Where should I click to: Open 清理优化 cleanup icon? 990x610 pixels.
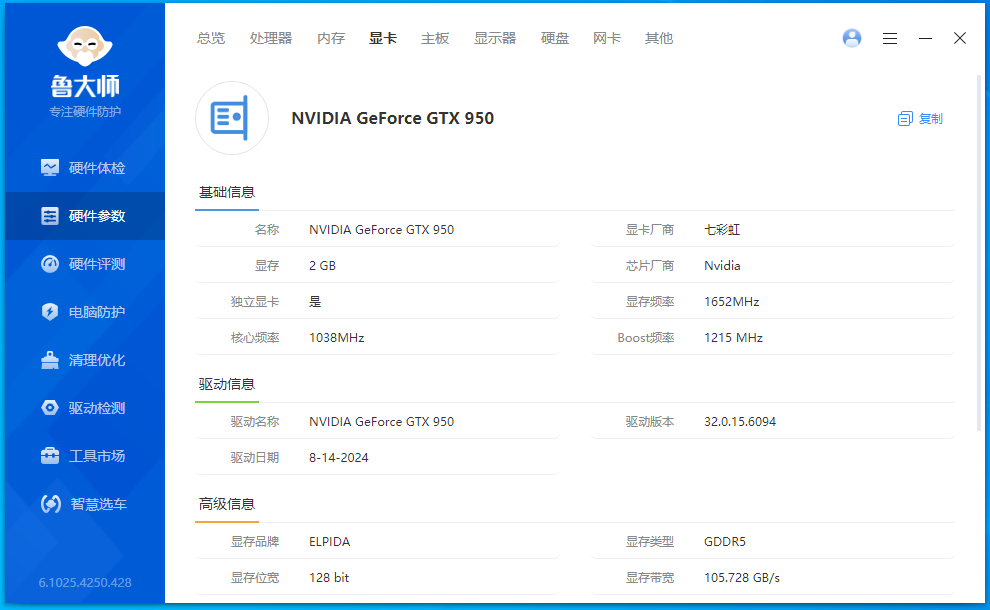tap(50, 360)
